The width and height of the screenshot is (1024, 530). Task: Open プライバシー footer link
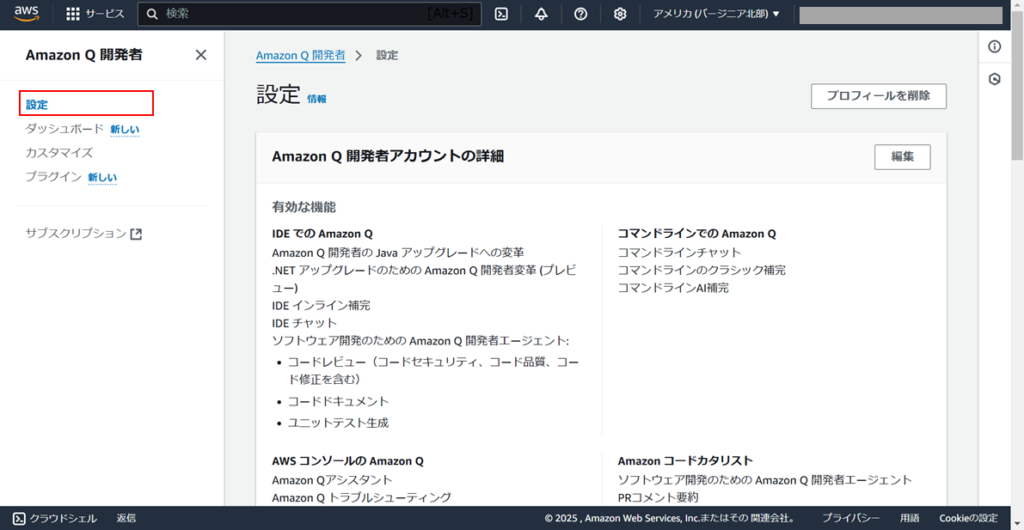851,518
